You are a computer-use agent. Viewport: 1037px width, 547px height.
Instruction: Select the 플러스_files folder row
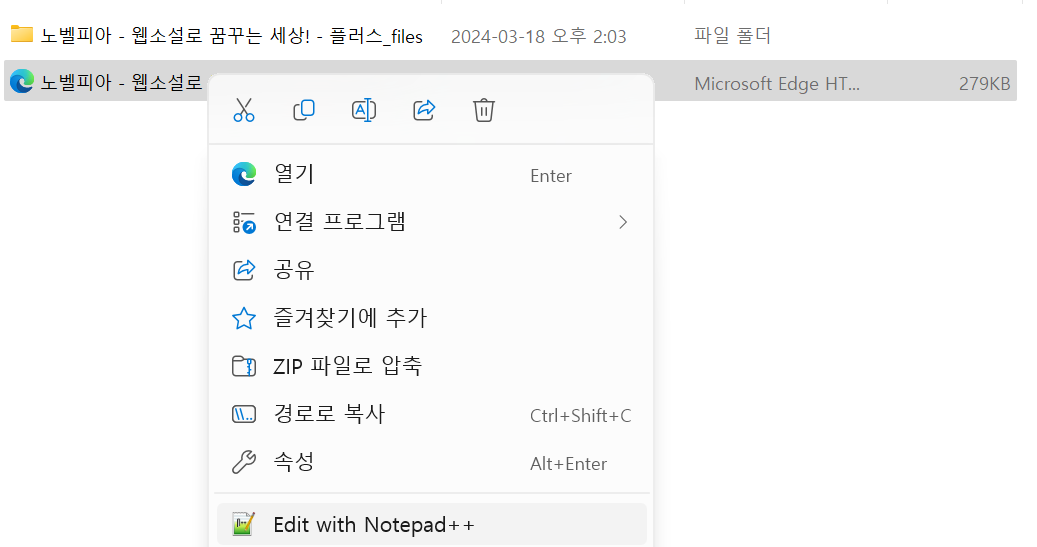tap(510, 36)
